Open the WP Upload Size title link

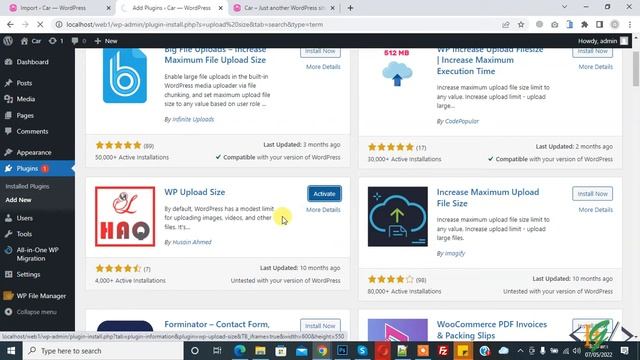pos(195,192)
